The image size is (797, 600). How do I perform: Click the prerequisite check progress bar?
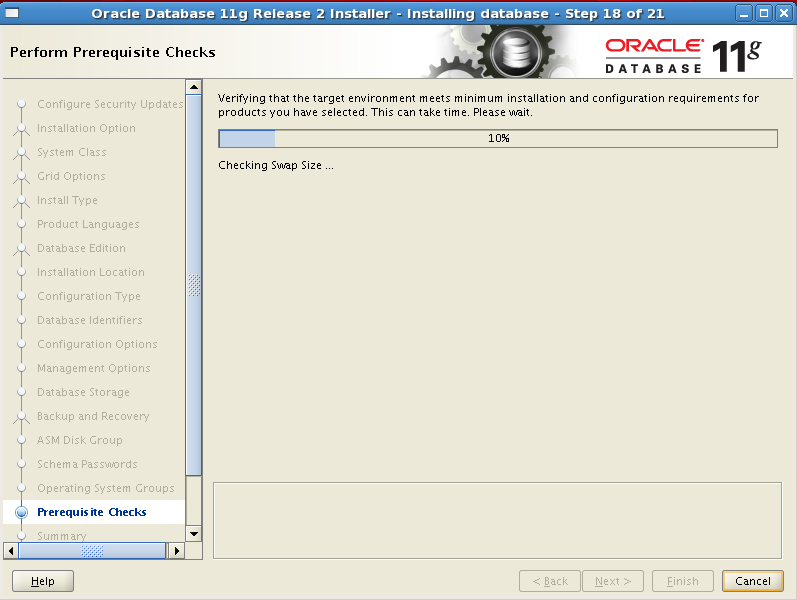click(x=497, y=139)
